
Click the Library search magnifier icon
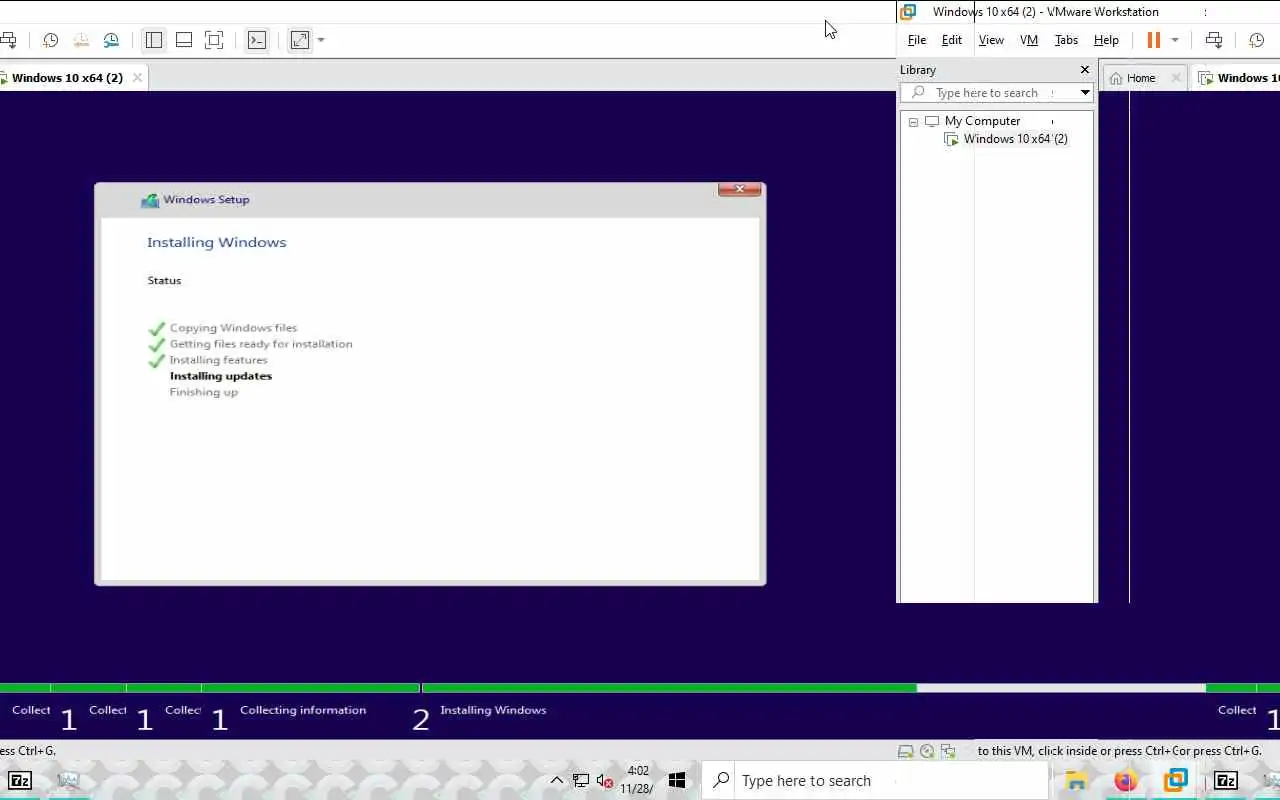[x=918, y=93]
